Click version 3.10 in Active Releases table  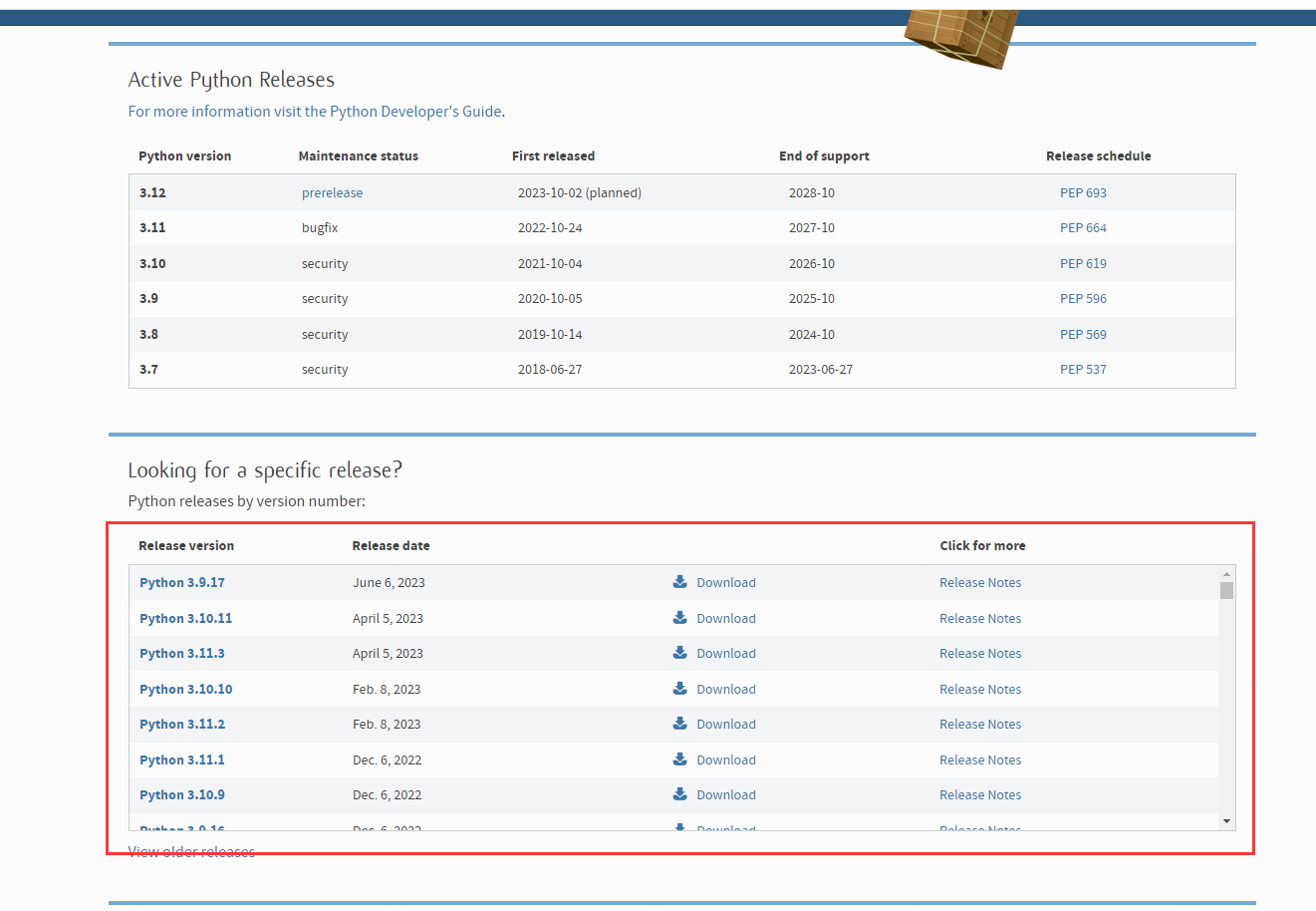tap(152, 263)
